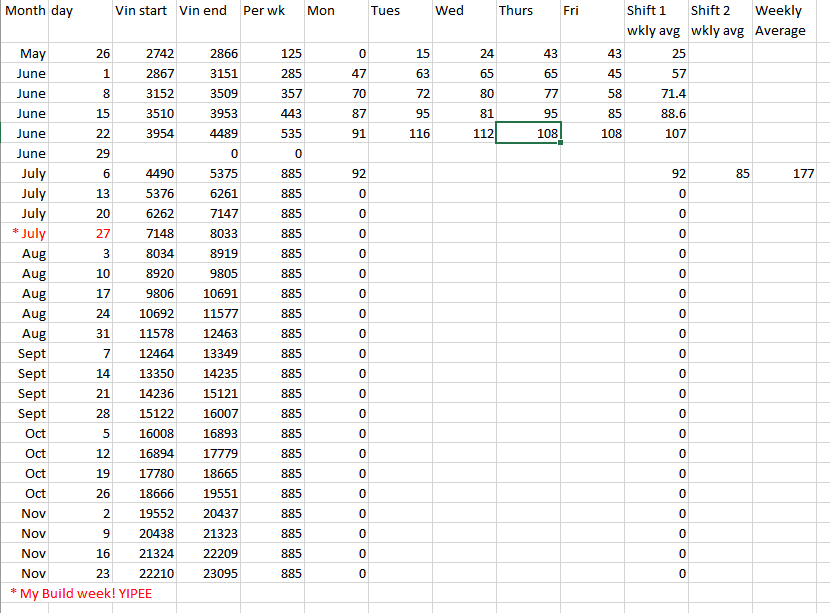The width and height of the screenshot is (830, 613).
Task: Click the fill handle of the selected cell
Action: pyautogui.click(x=561, y=143)
